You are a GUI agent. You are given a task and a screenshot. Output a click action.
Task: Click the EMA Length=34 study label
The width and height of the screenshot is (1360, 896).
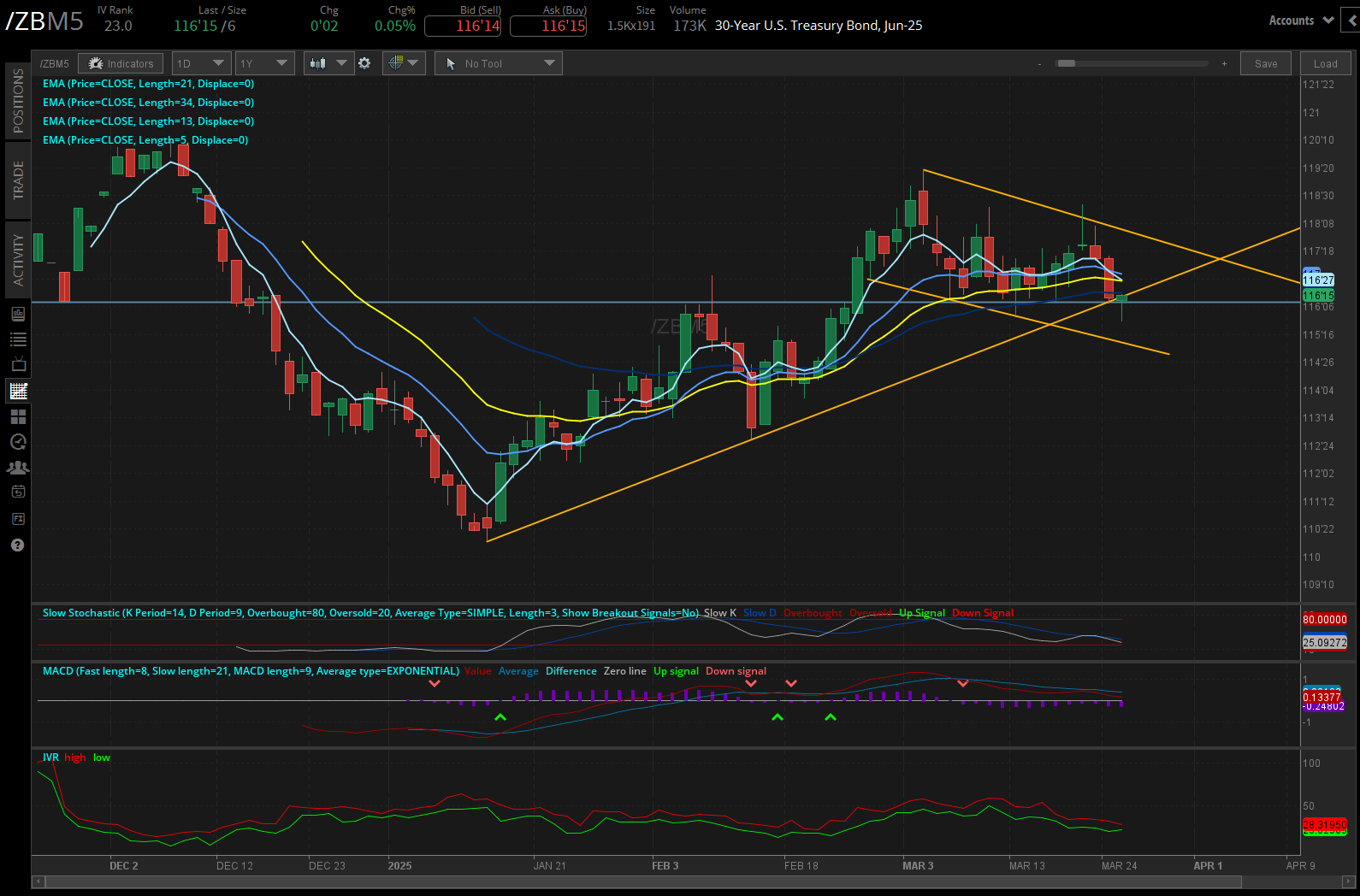point(148,103)
